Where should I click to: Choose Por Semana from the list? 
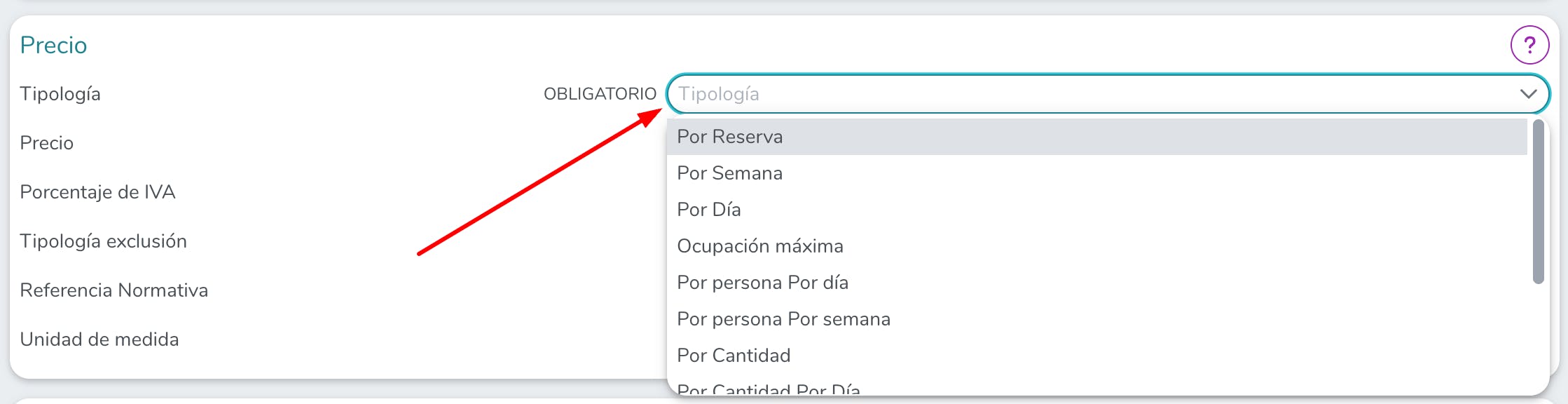1097,173
